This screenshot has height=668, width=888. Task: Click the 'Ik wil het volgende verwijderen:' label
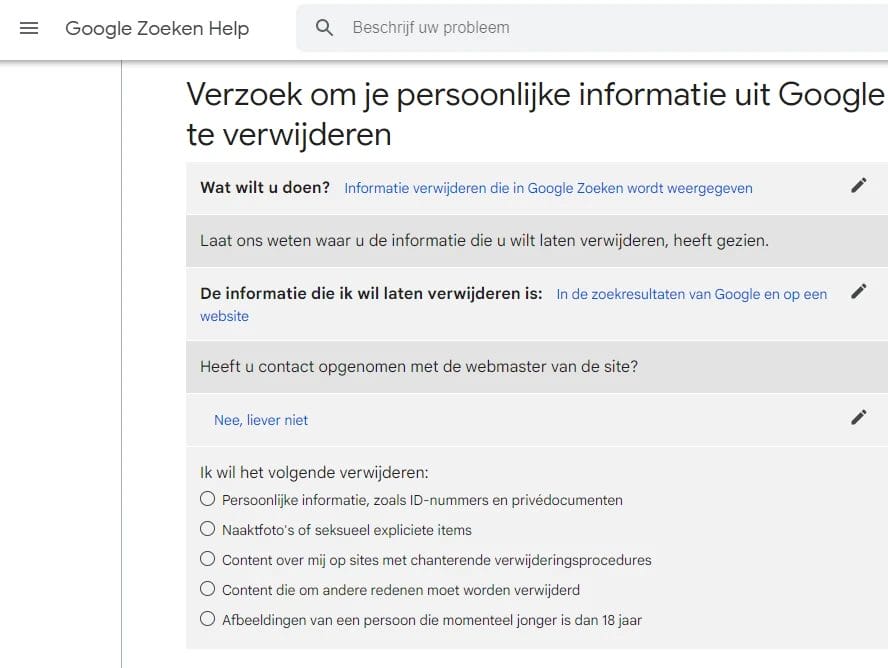tap(314, 473)
